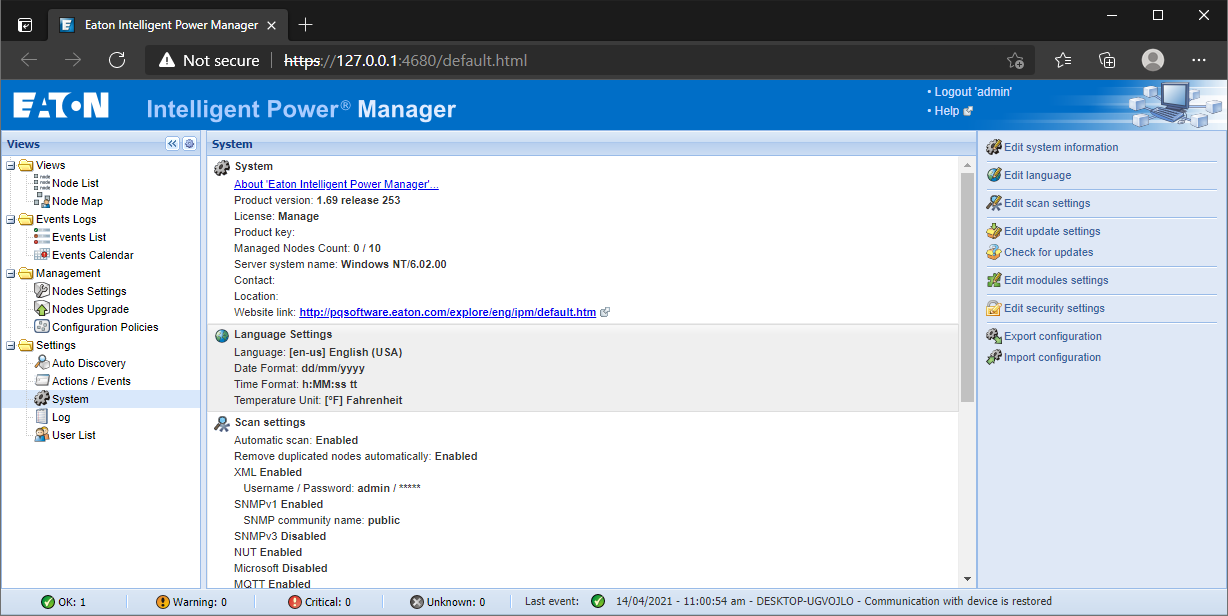Click the Import configuration icon
Screen dimensions: 1228x616
[x=994, y=357]
